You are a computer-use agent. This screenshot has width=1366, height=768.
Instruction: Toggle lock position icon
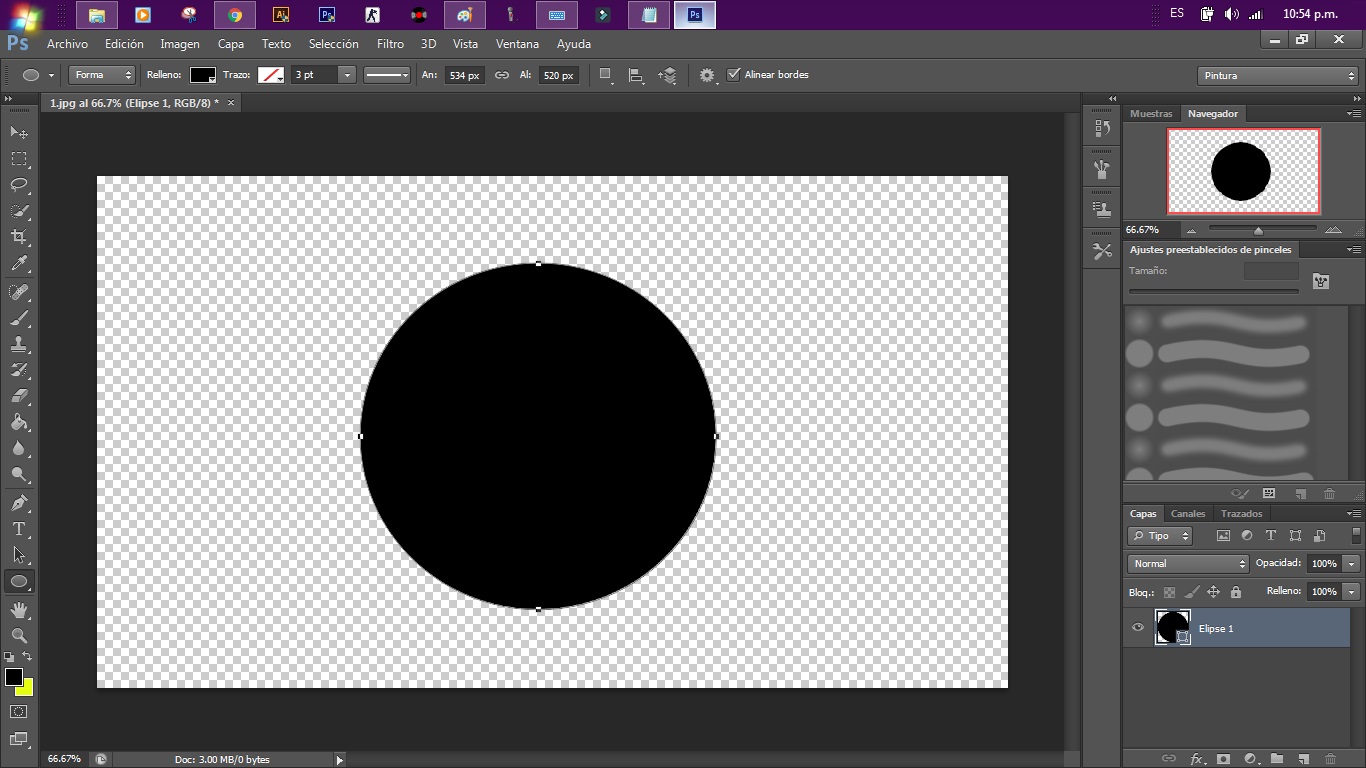coord(1213,592)
